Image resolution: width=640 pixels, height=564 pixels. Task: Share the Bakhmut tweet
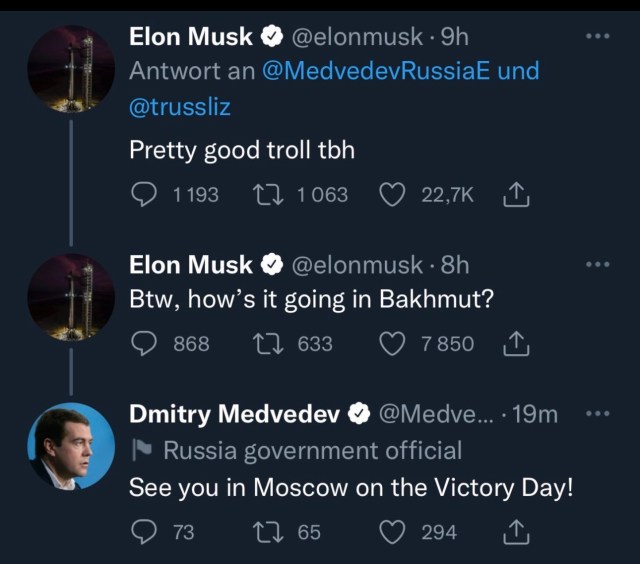pyautogui.click(x=516, y=343)
